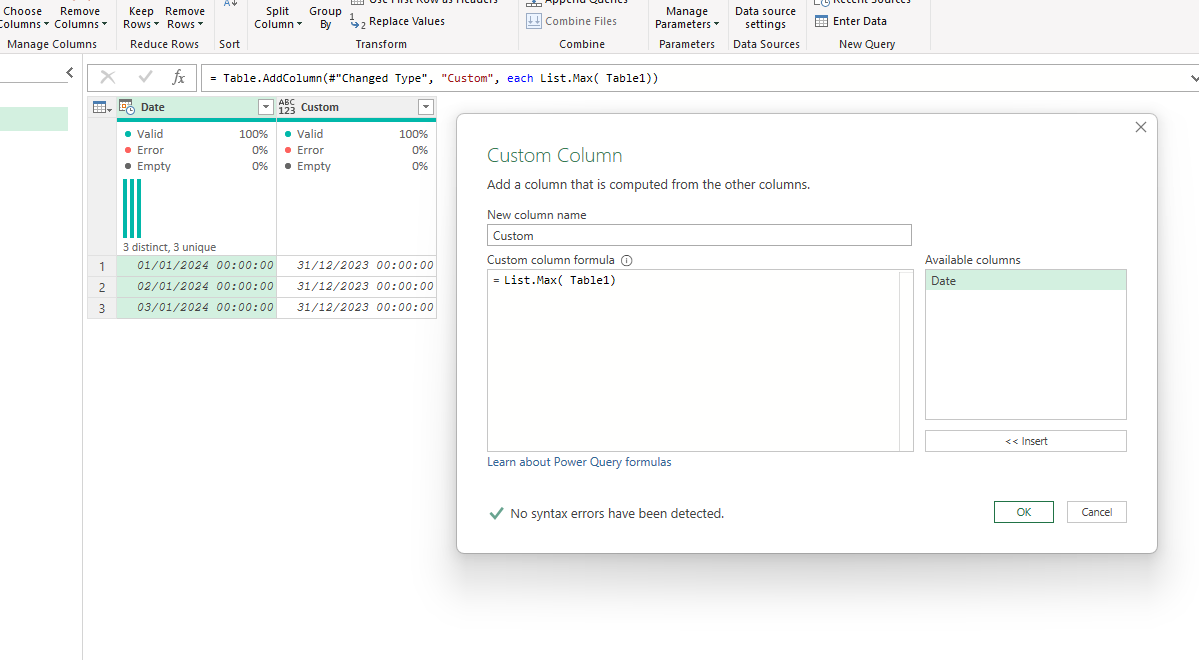The height and width of the screenshot is (660, 1199).
Task: Open the Keep Rows dropdown
Action: click(141, 18)
